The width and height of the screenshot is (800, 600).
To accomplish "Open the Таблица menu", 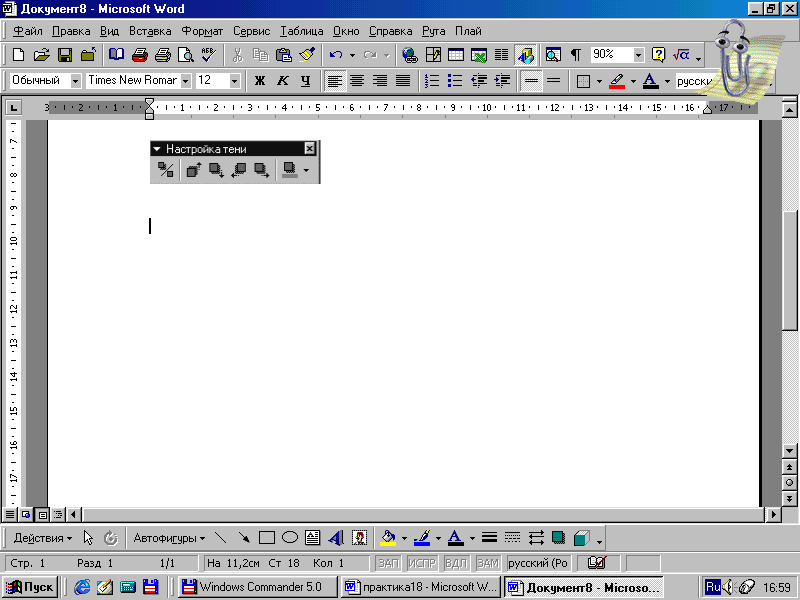I will [x=302, y=31].
